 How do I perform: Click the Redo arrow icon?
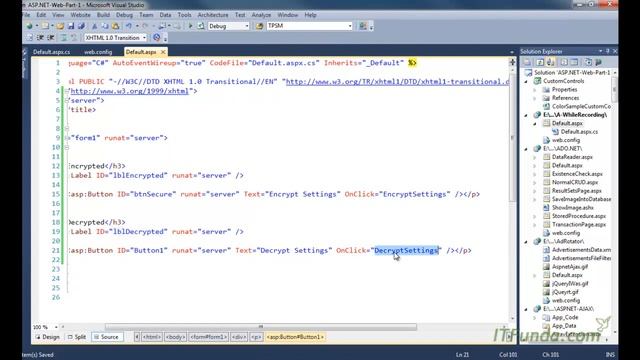point(145,26)
